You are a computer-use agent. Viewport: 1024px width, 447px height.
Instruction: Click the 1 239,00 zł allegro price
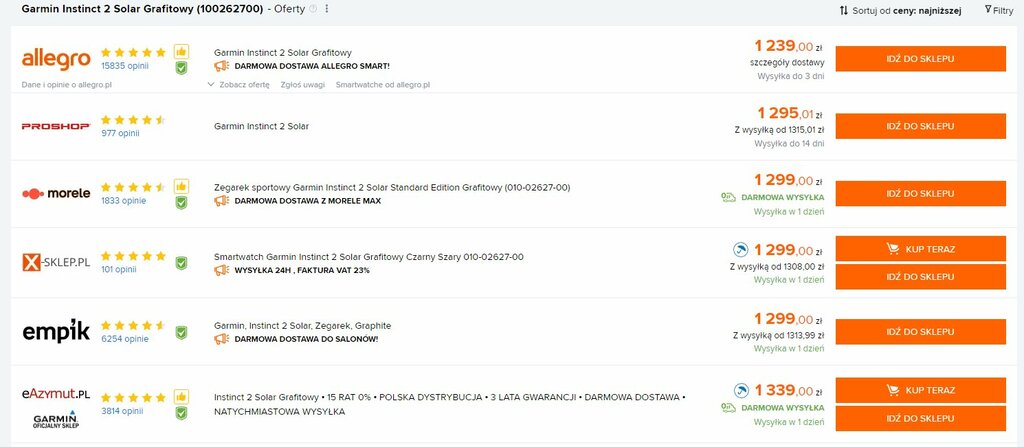pyautogui.click(x=788, y=46)
